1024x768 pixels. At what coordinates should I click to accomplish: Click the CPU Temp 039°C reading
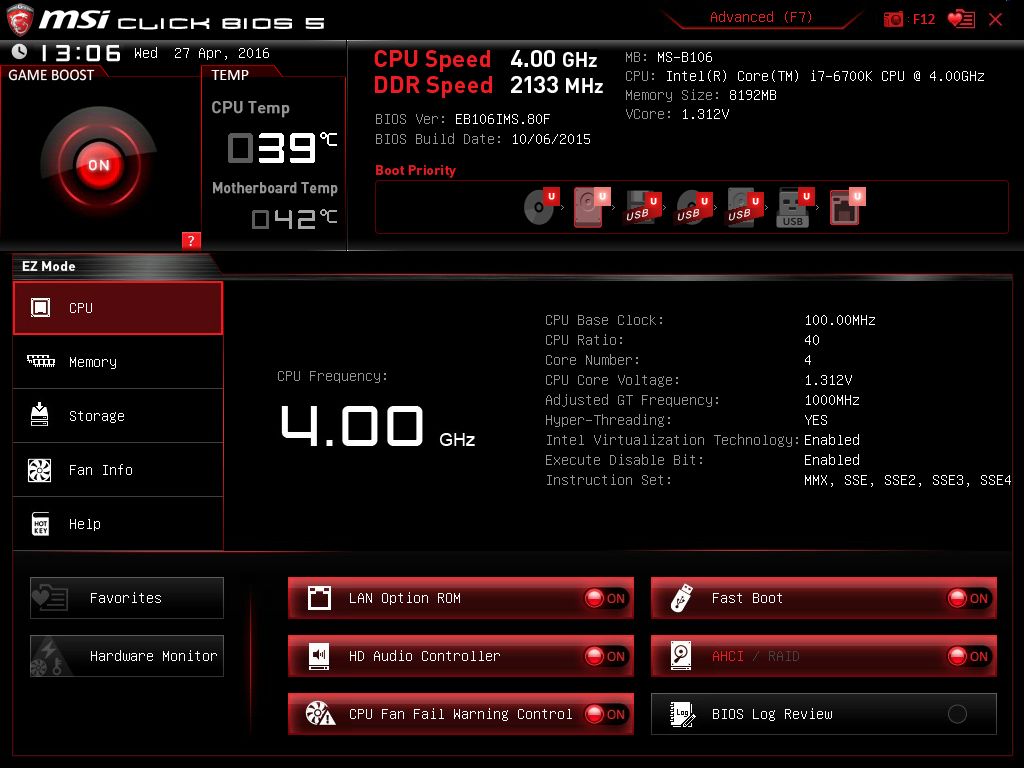[281, 148]
